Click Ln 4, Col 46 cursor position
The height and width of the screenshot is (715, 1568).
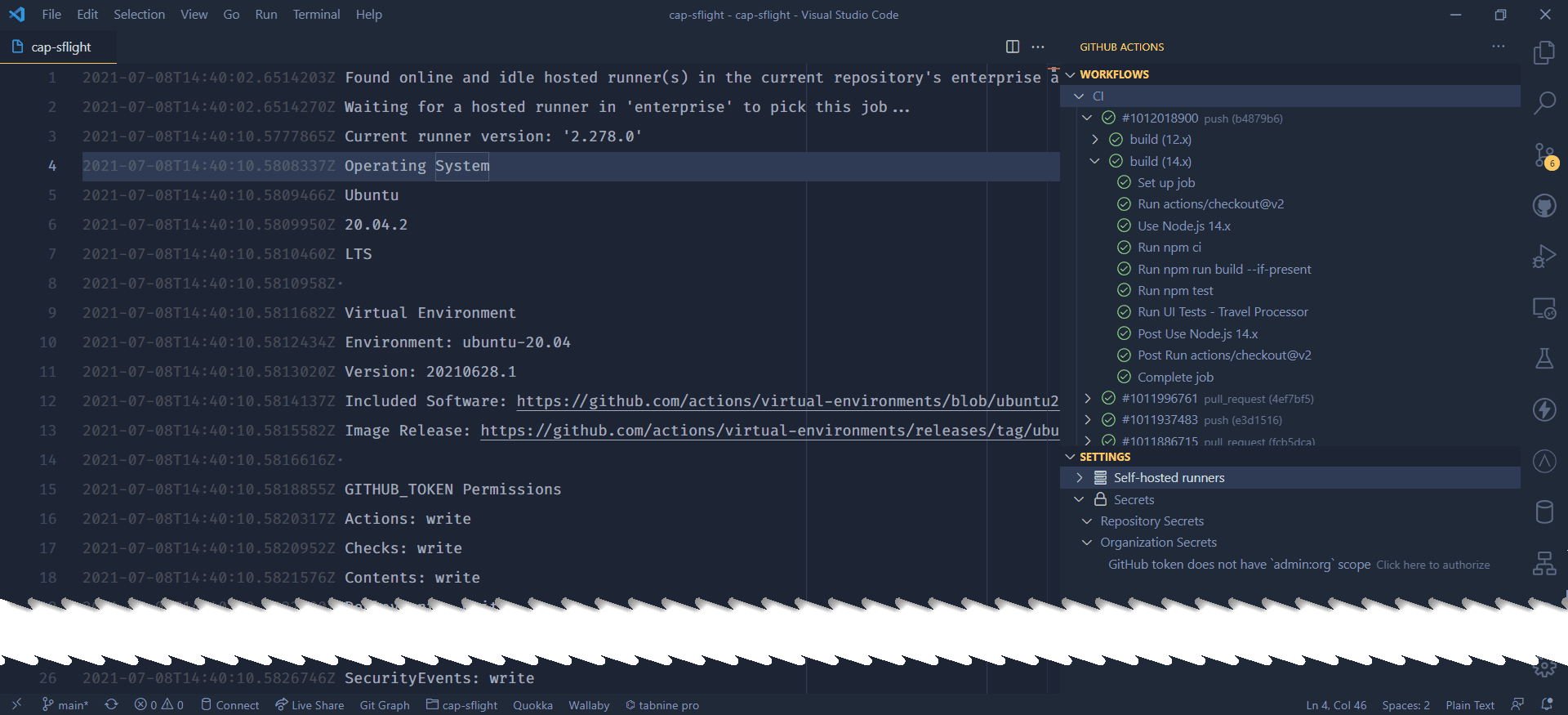(1336, 704)
